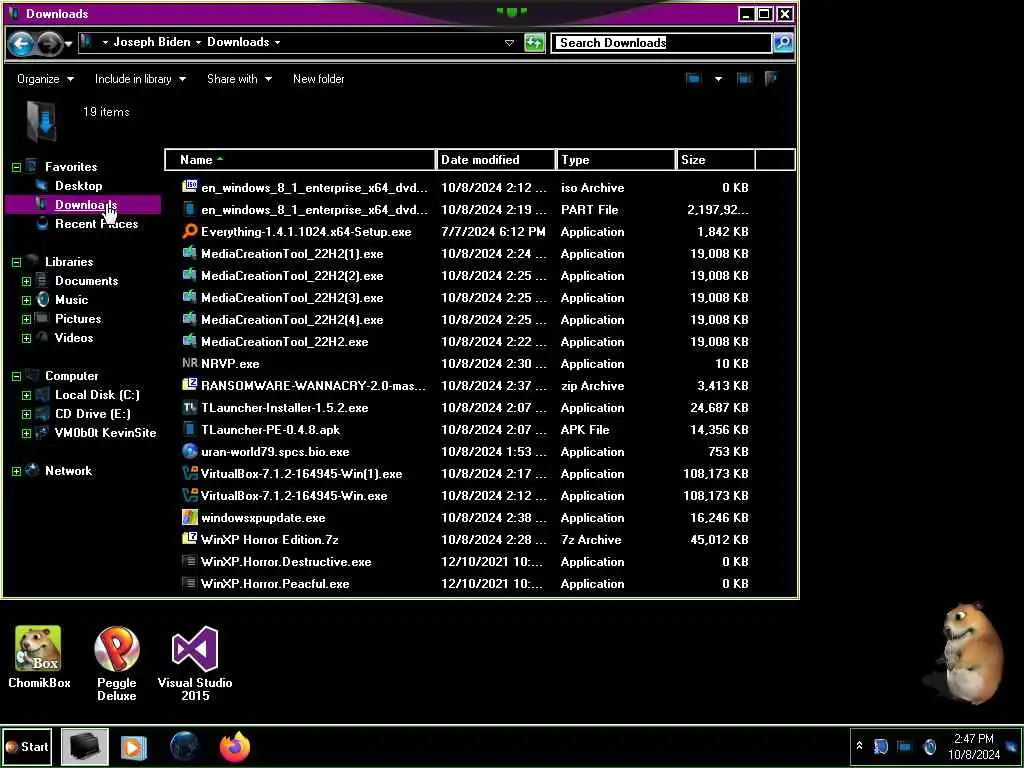This screenshot has width=1024, height=768.
Task: Collapse the Libraries tree group
Action: 16,263
